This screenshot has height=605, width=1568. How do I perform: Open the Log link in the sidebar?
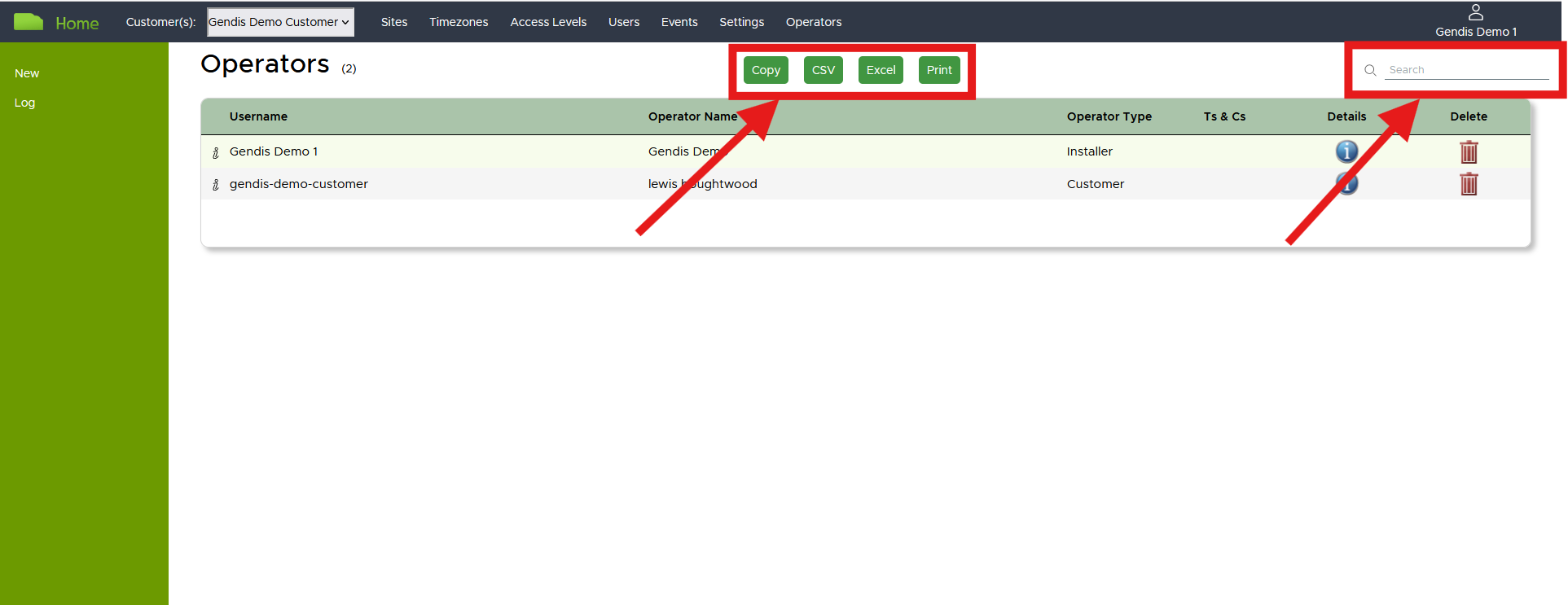pos(24,103)
